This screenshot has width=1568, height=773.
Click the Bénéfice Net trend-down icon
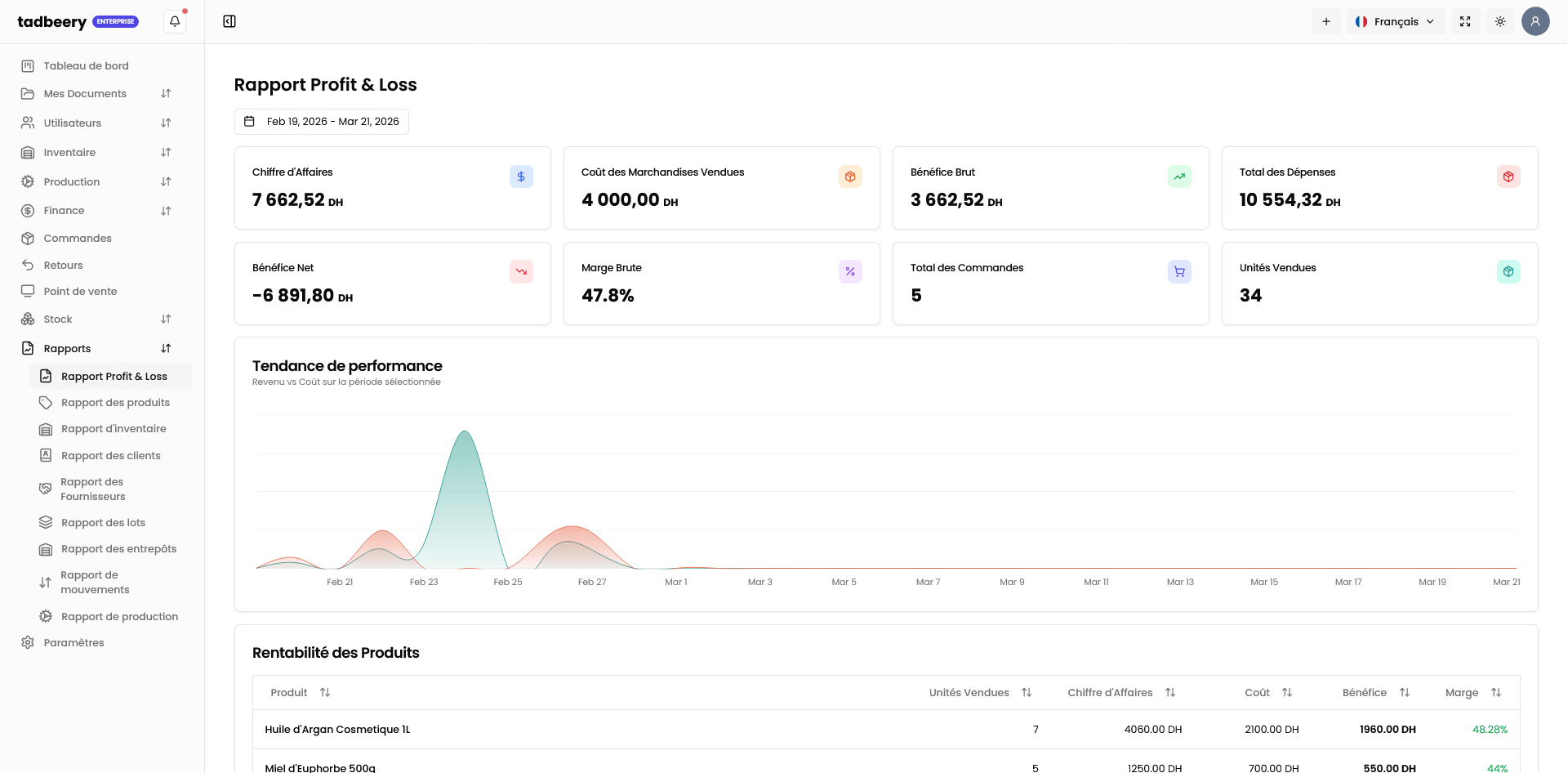(521, 271)
